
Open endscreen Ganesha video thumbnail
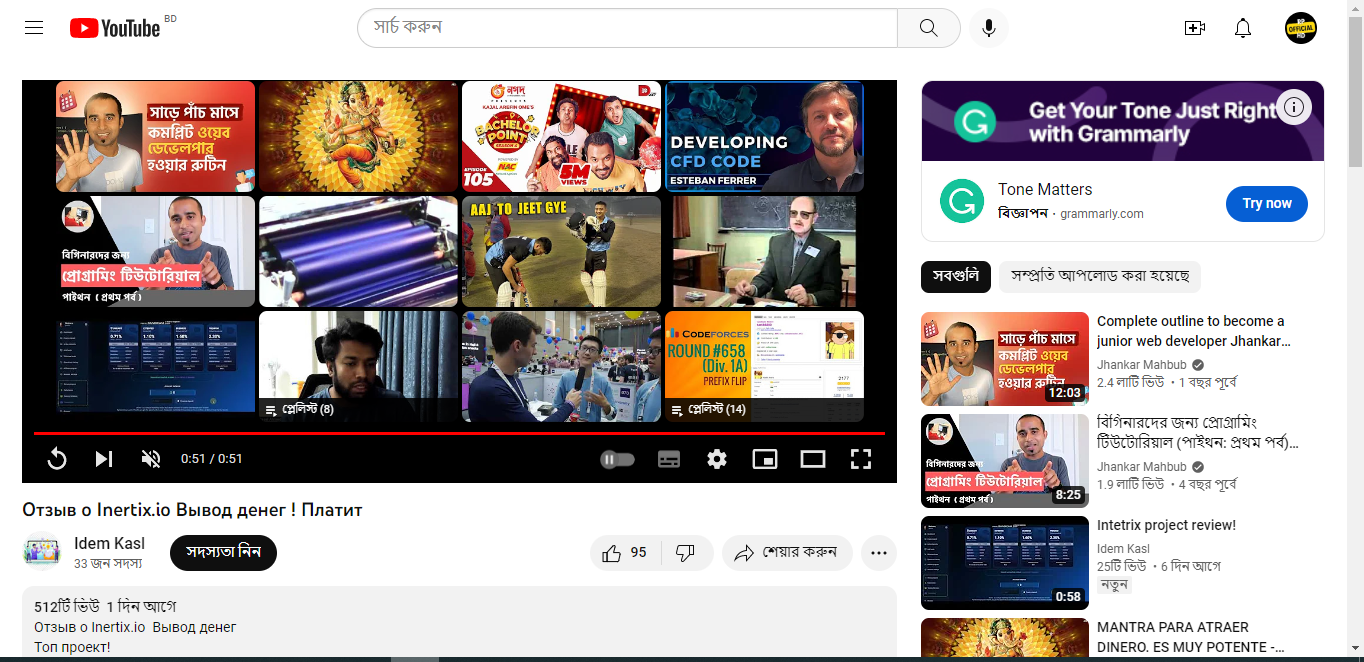(x=358, y=136)
